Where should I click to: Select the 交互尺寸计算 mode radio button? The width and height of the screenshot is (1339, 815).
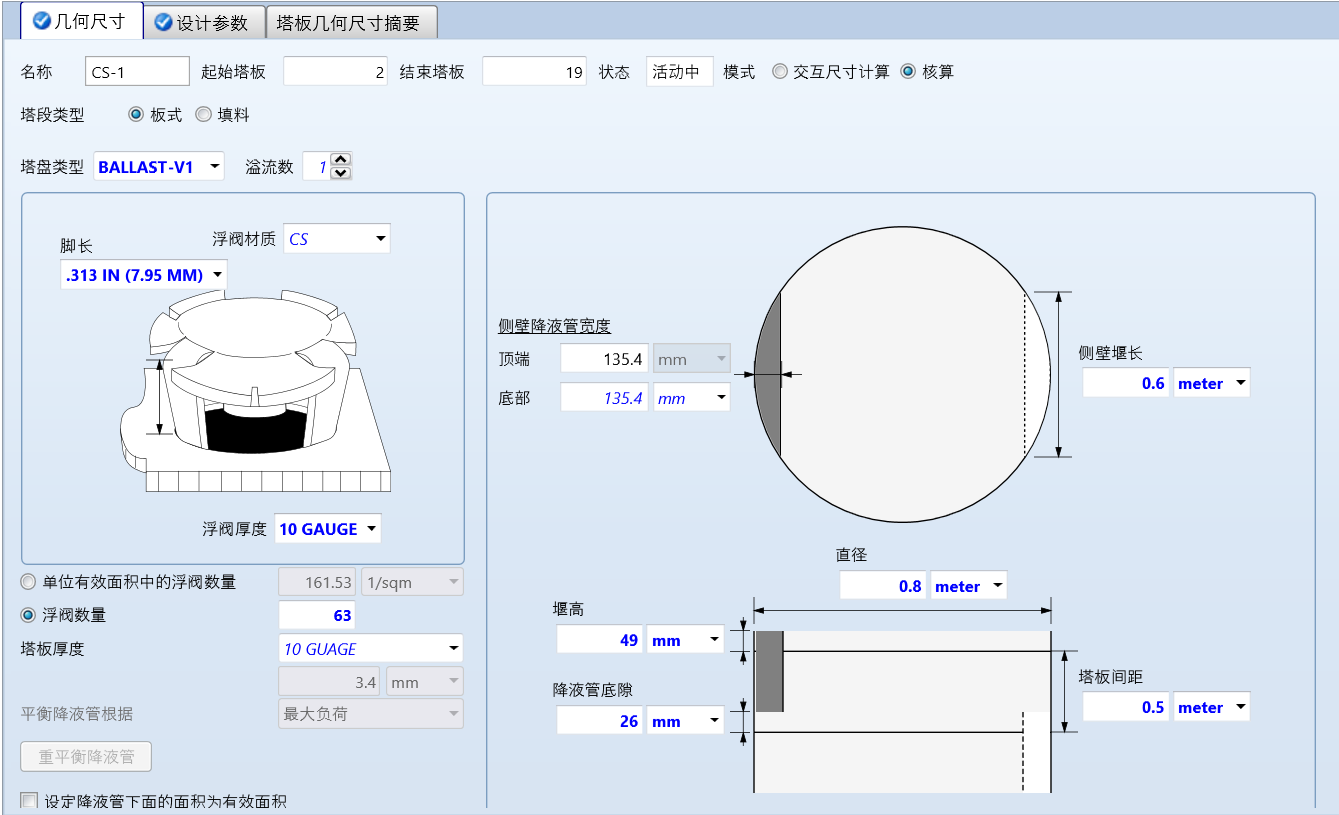click(780, 72)
